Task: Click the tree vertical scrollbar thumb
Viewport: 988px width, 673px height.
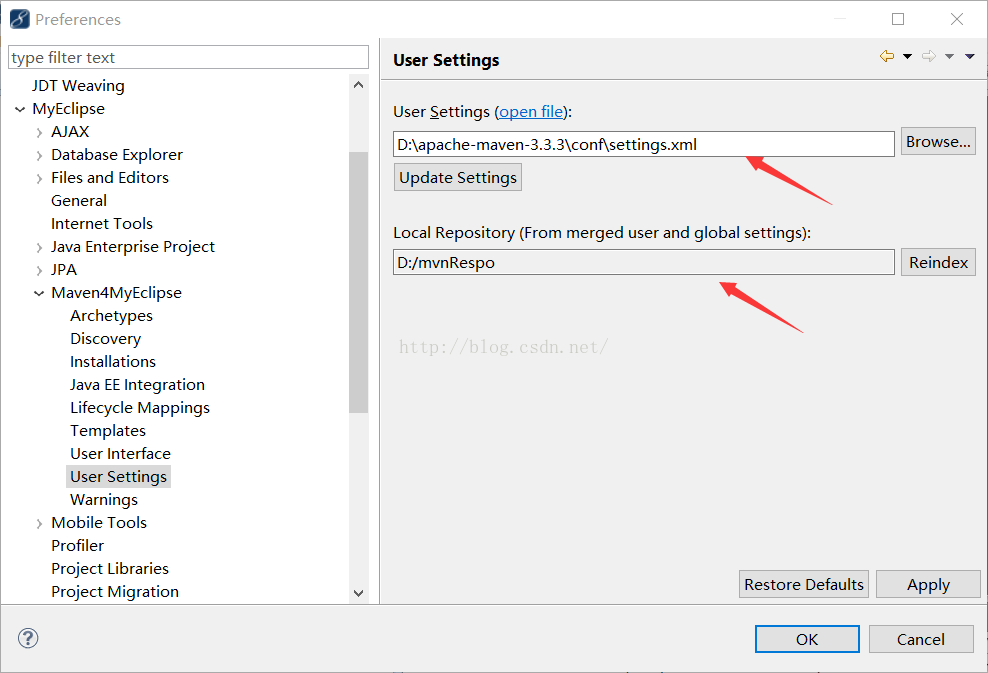Action: [359, 282]
